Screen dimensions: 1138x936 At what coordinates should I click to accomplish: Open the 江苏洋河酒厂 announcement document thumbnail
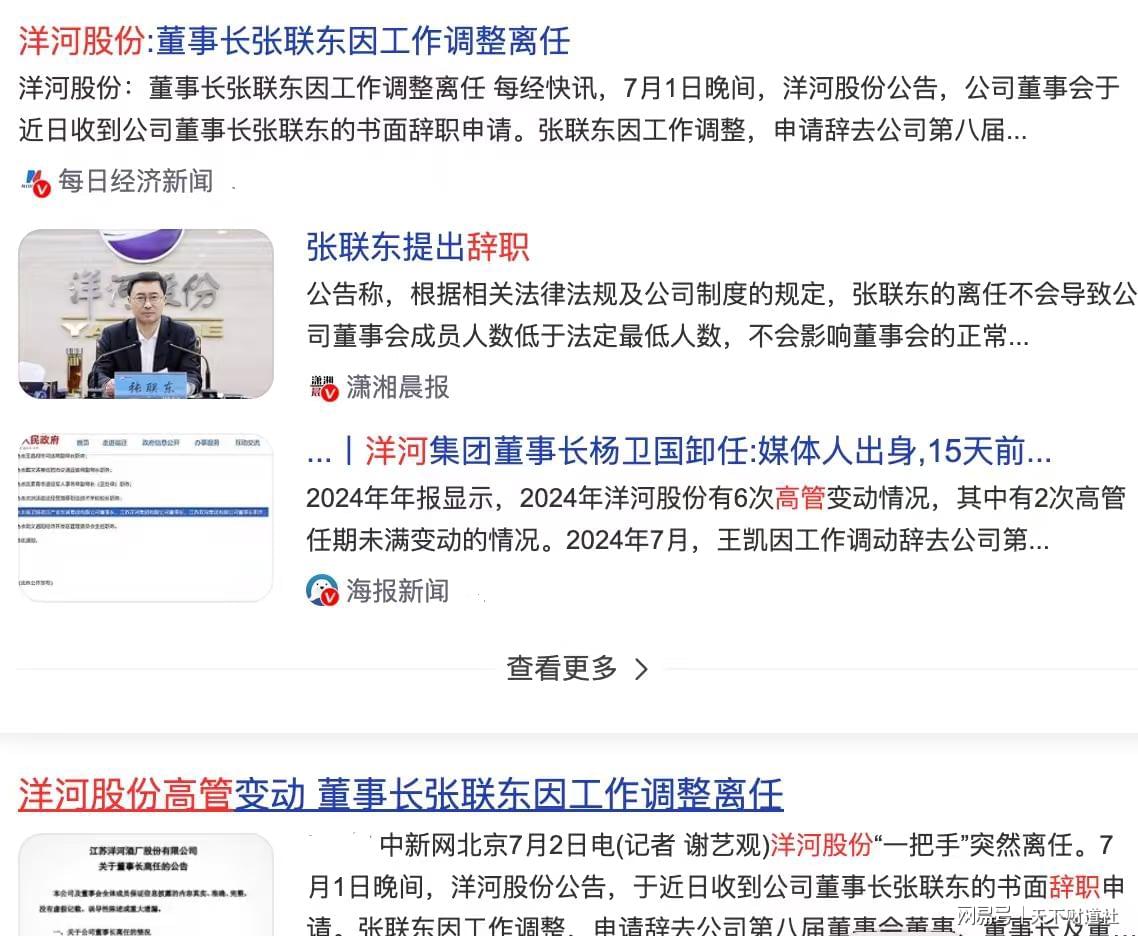[x=146, y=885]
